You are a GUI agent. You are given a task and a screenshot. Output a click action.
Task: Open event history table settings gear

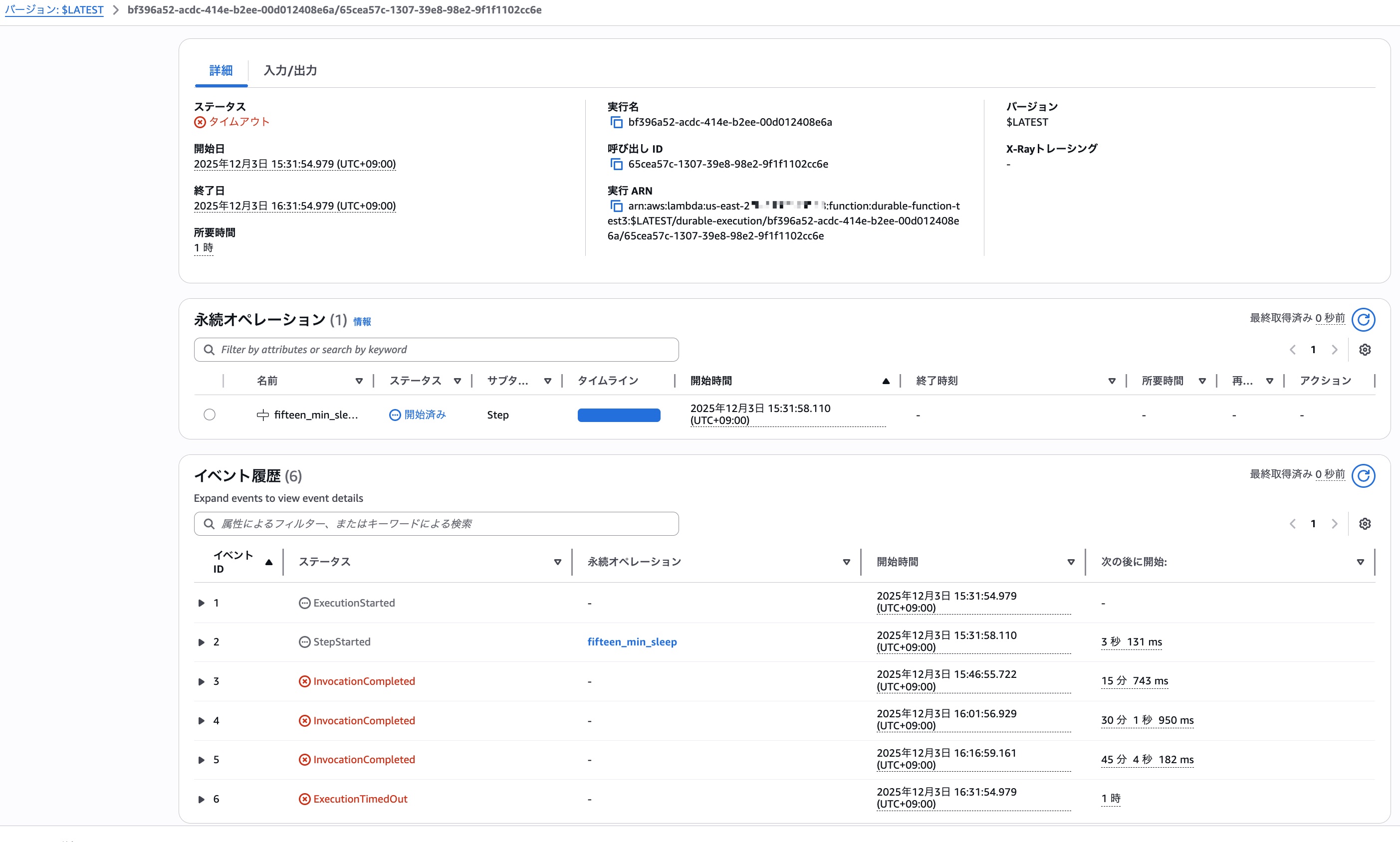1365,524
